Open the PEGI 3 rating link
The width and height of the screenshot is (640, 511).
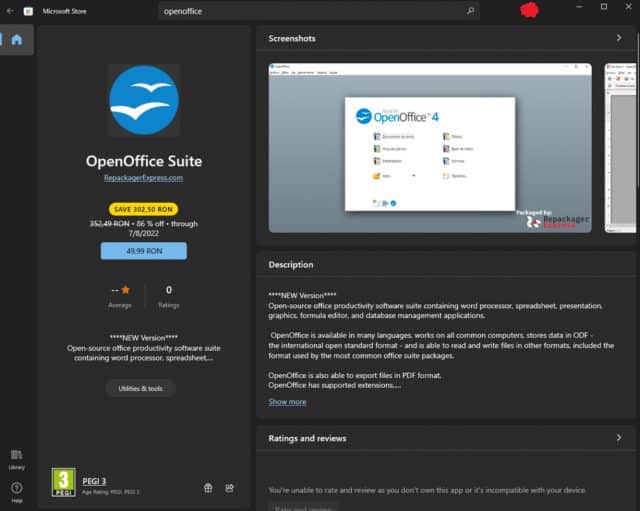click(94, 481)
